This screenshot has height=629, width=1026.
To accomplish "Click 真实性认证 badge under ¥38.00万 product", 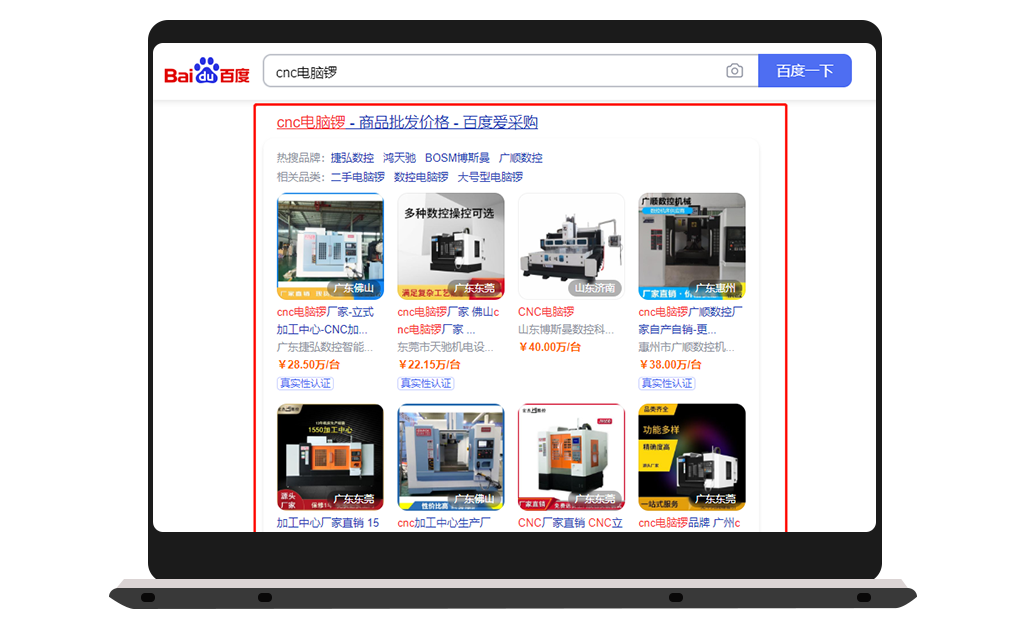I will [x=667, y=383].
